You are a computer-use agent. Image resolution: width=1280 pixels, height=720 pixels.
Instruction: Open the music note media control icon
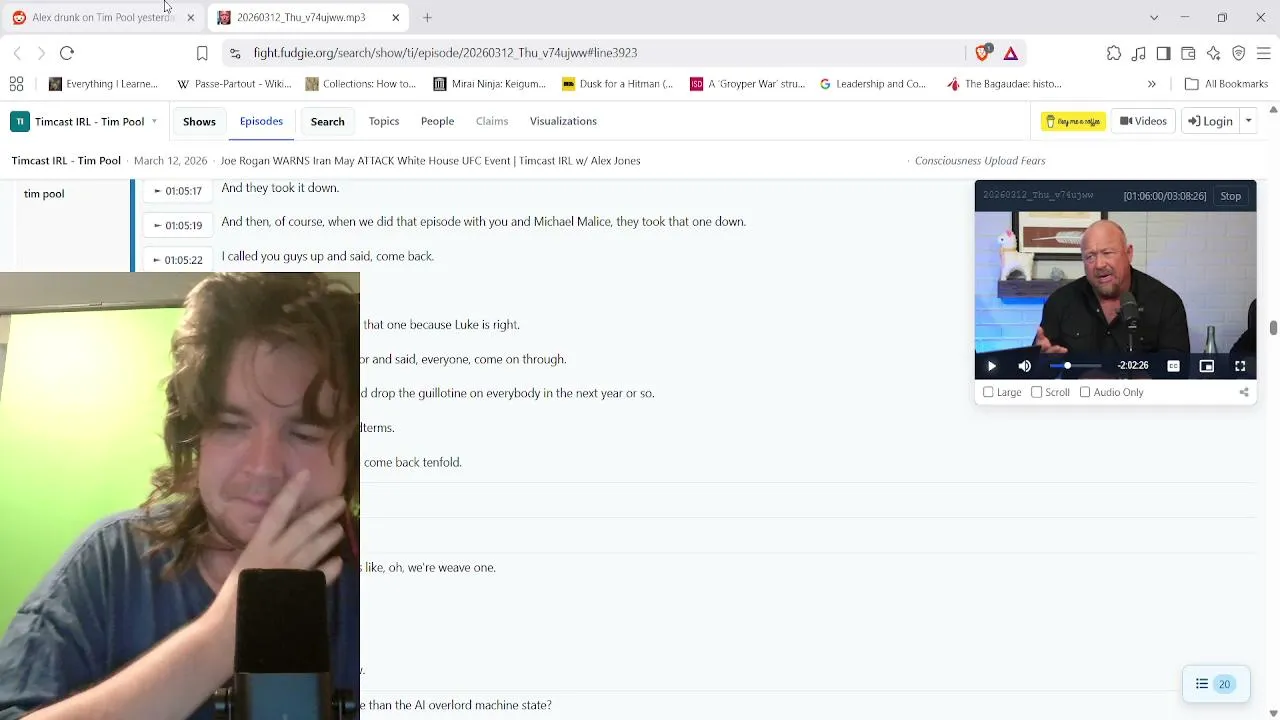1139,53
